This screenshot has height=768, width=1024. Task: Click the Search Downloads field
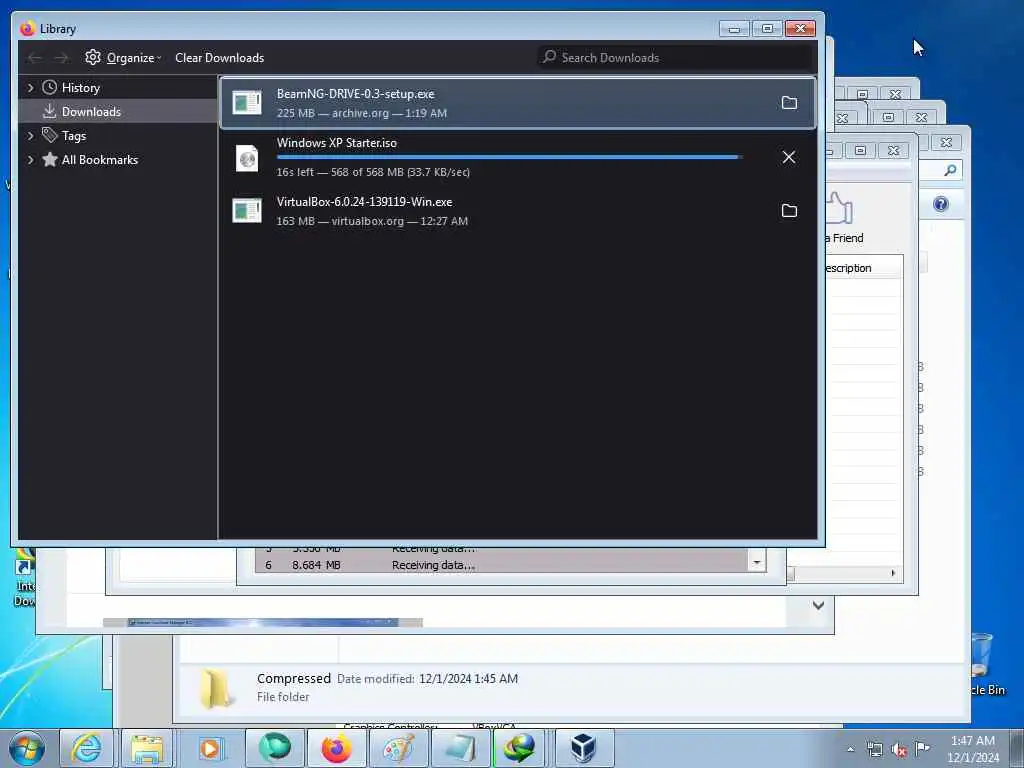[677, 57]
